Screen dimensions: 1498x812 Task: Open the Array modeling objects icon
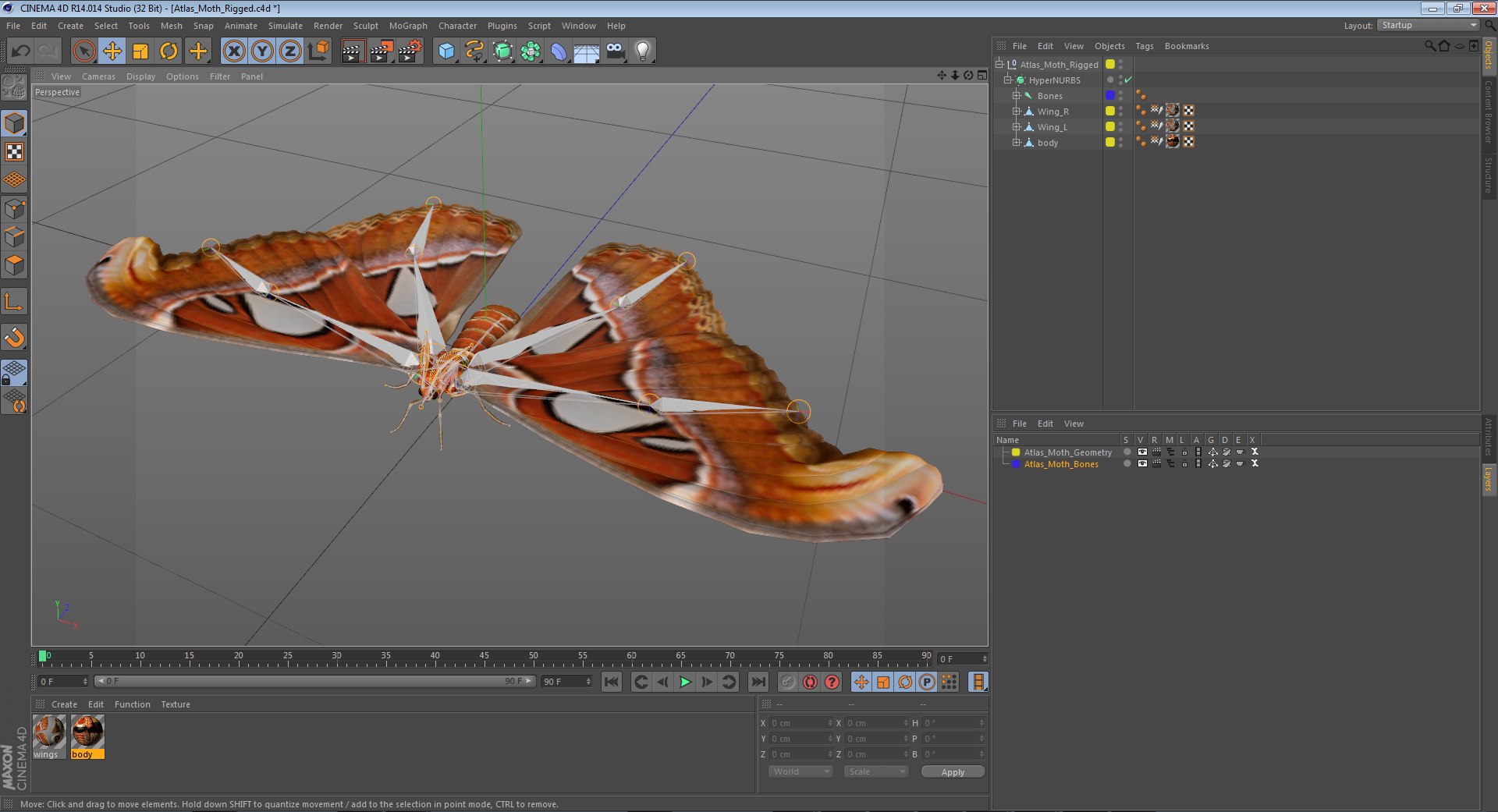point(531,51)
